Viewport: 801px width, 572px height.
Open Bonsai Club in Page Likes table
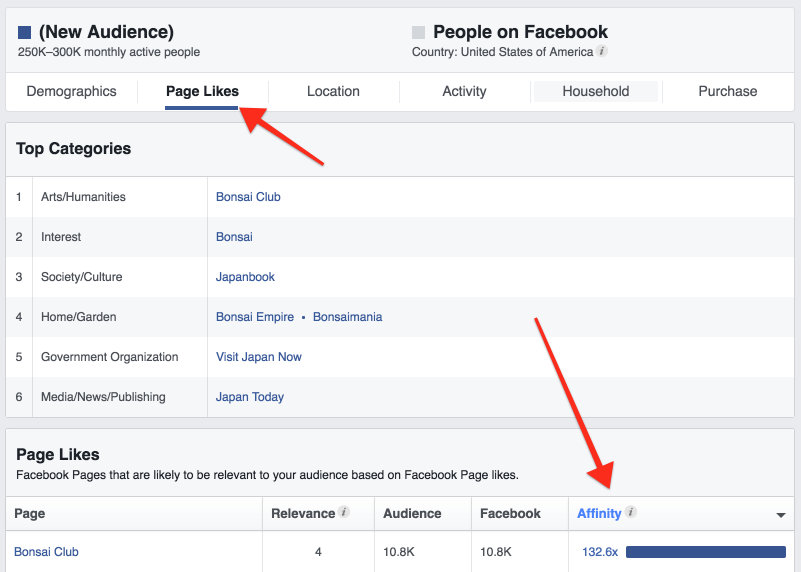point(46,552)
